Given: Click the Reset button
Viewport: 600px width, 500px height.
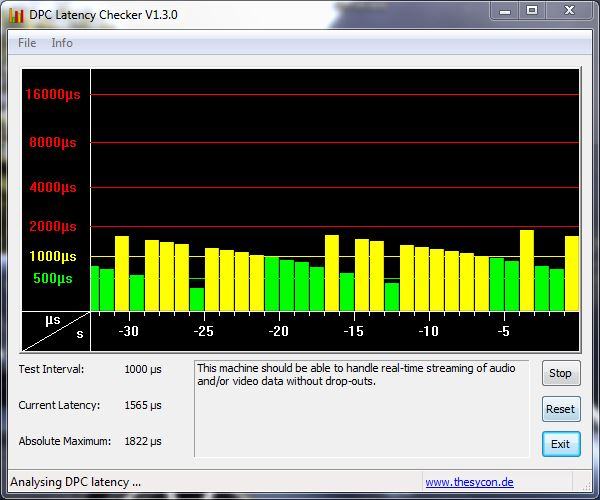Looking at the screenshot, I should [x=561, y=409].
